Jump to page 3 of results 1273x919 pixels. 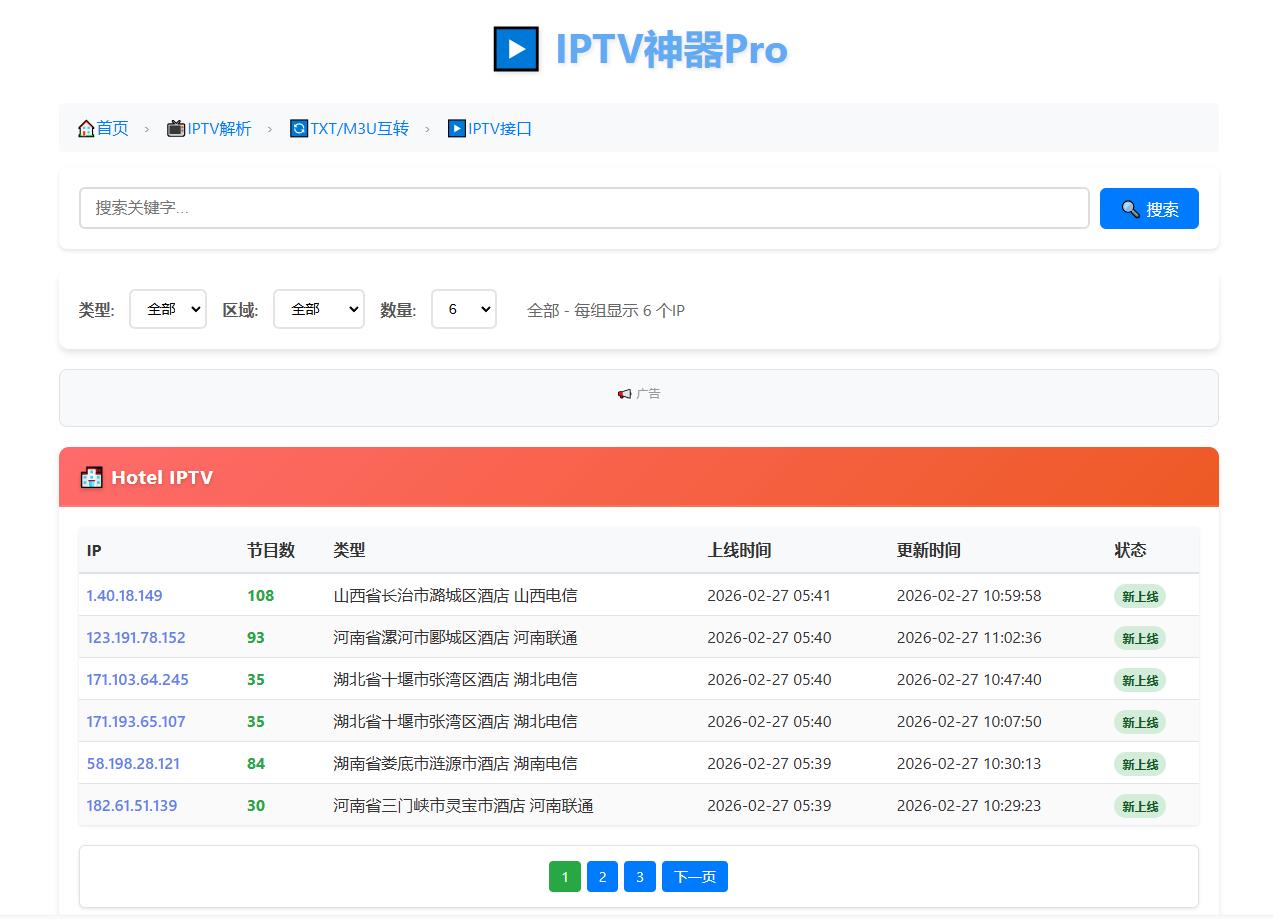click(639, 877)
